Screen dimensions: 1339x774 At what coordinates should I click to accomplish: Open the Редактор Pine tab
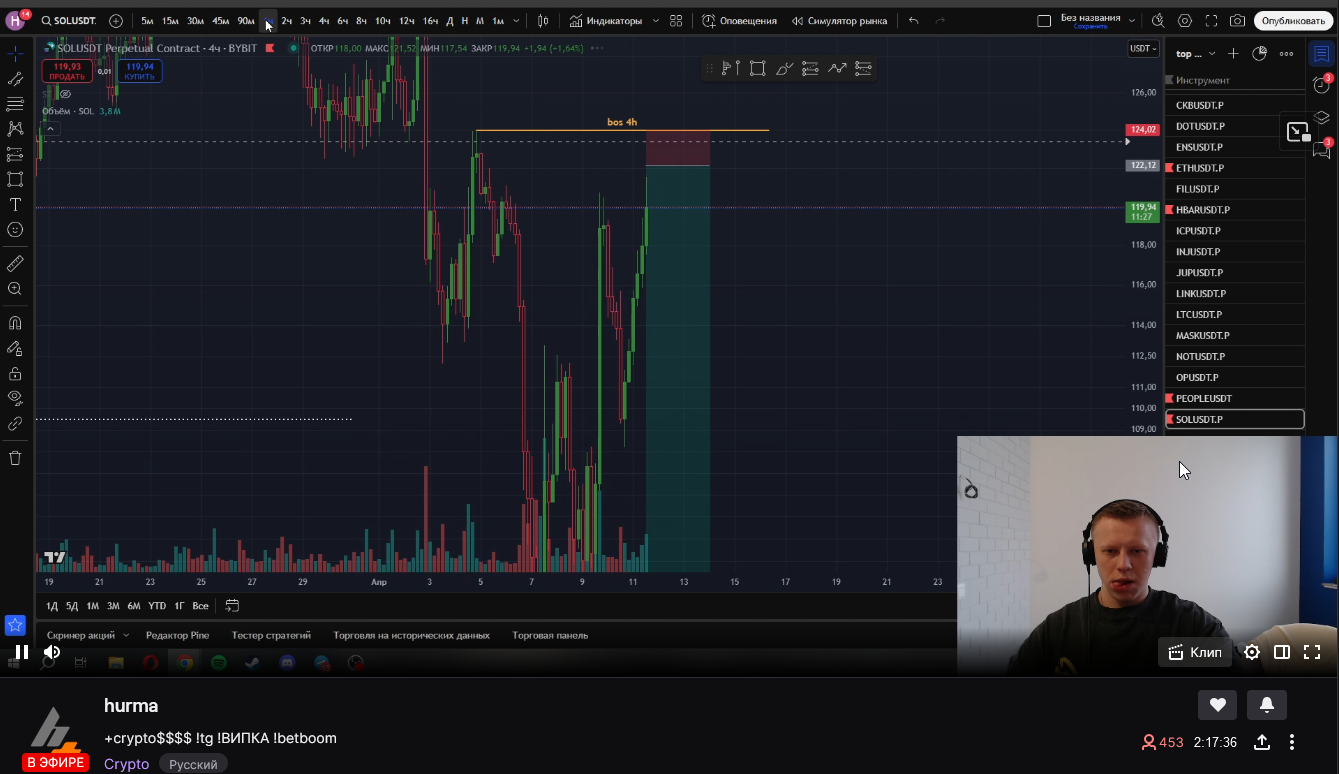177,635
